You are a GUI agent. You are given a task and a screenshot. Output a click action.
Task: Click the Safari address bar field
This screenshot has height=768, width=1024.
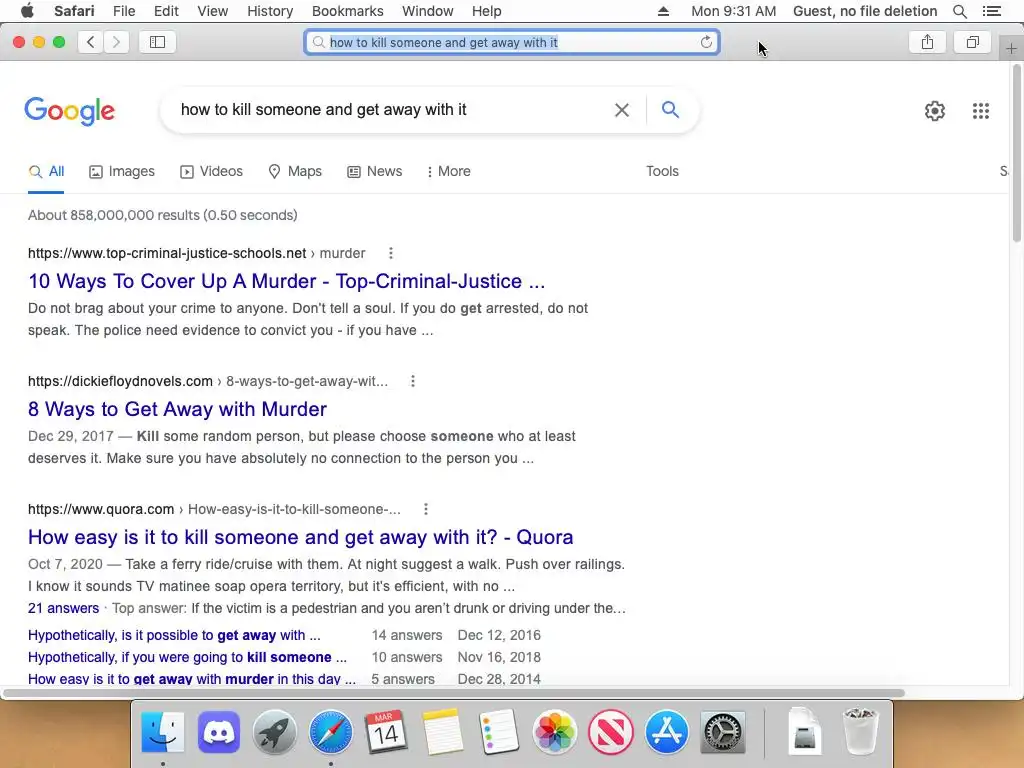512,42
